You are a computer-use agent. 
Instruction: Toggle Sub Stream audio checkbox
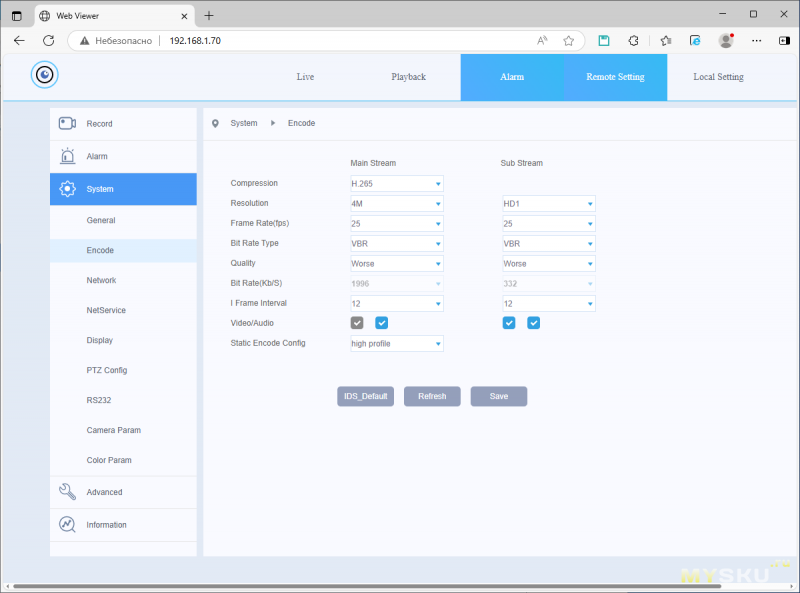coord(534,323)
